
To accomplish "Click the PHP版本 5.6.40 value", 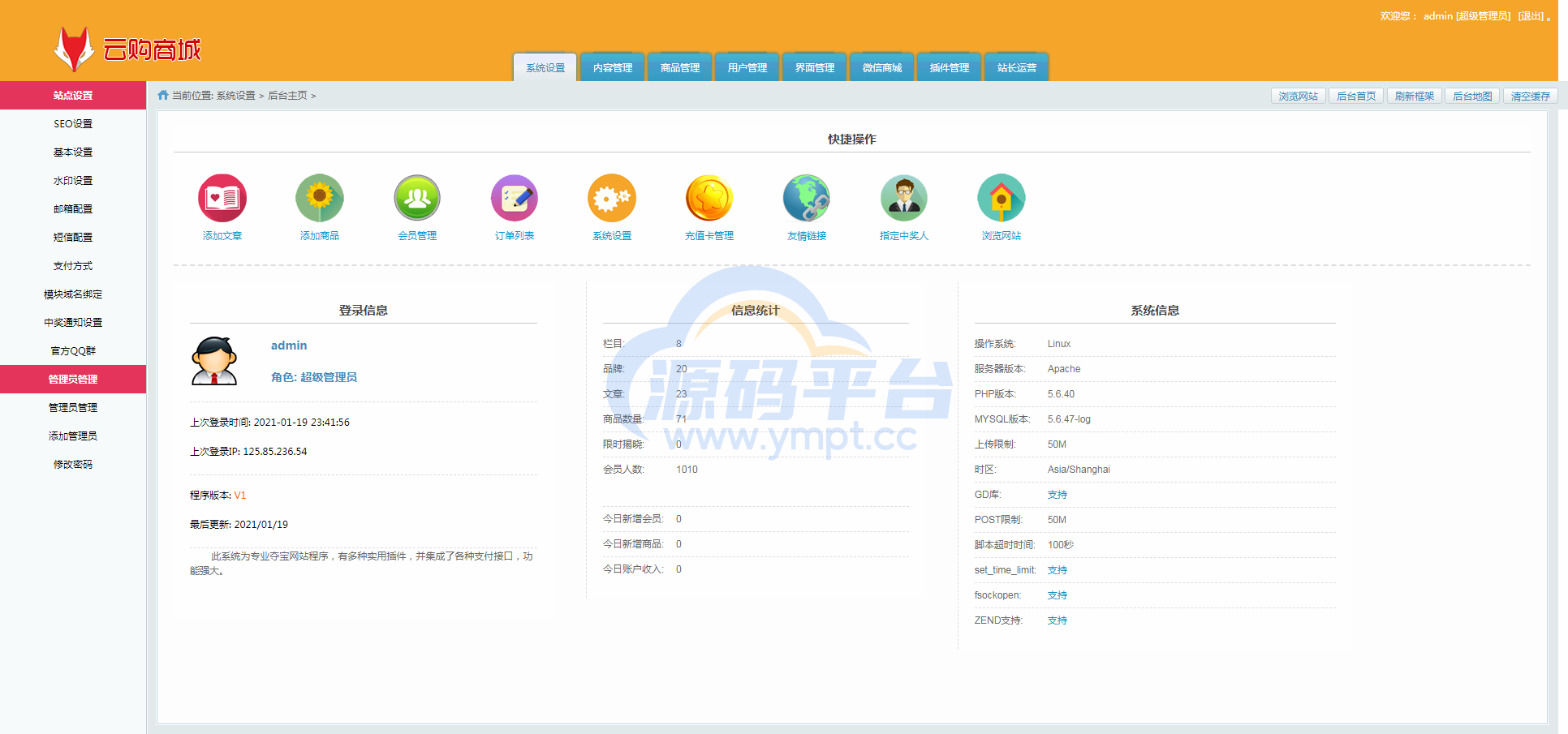I will point(1061,393).
